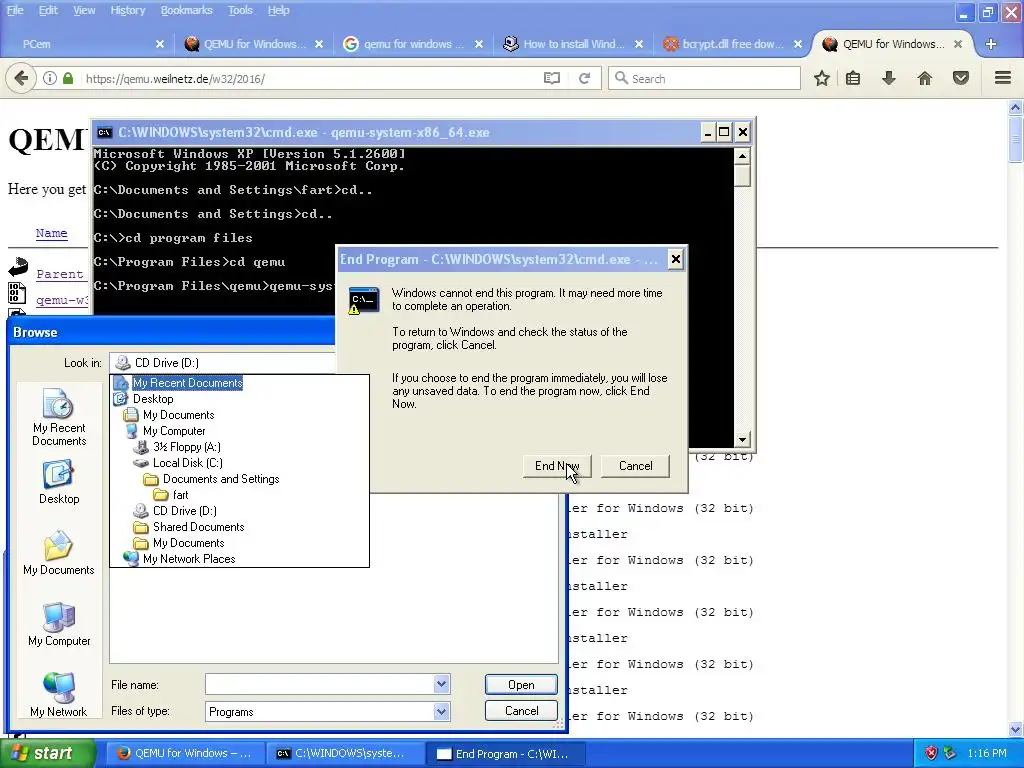The width and height of the screenshot is (1024, 768).
Task: Open Firefox hamburger menu
Action: pyautogui.click(x=1003, y=78)
